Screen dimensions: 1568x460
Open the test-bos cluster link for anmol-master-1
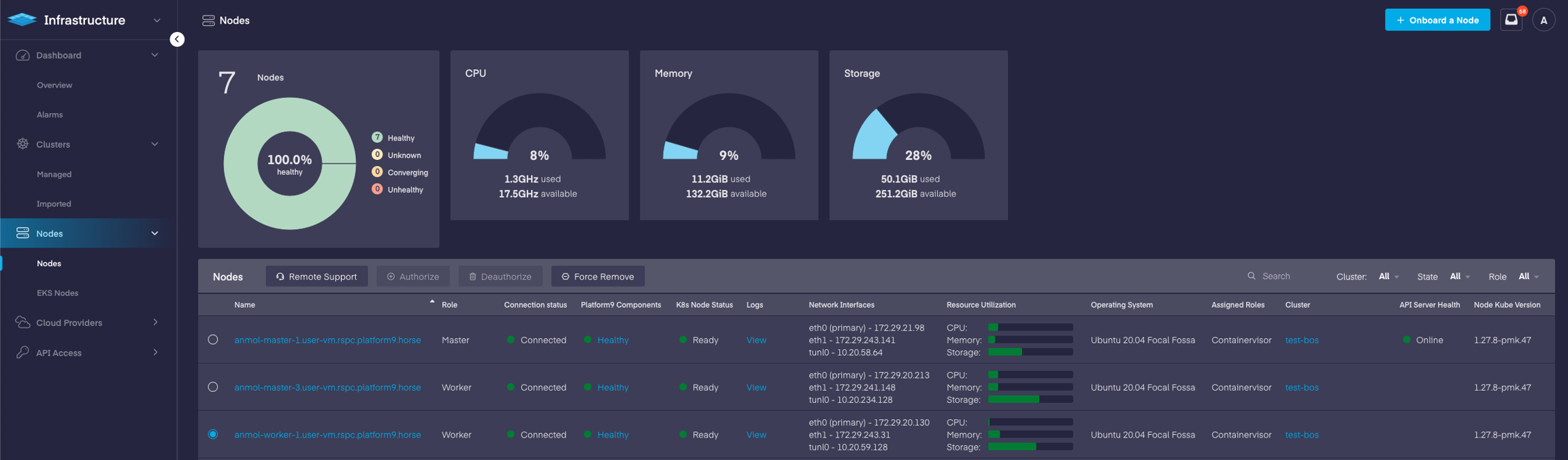click(1301, 340)
